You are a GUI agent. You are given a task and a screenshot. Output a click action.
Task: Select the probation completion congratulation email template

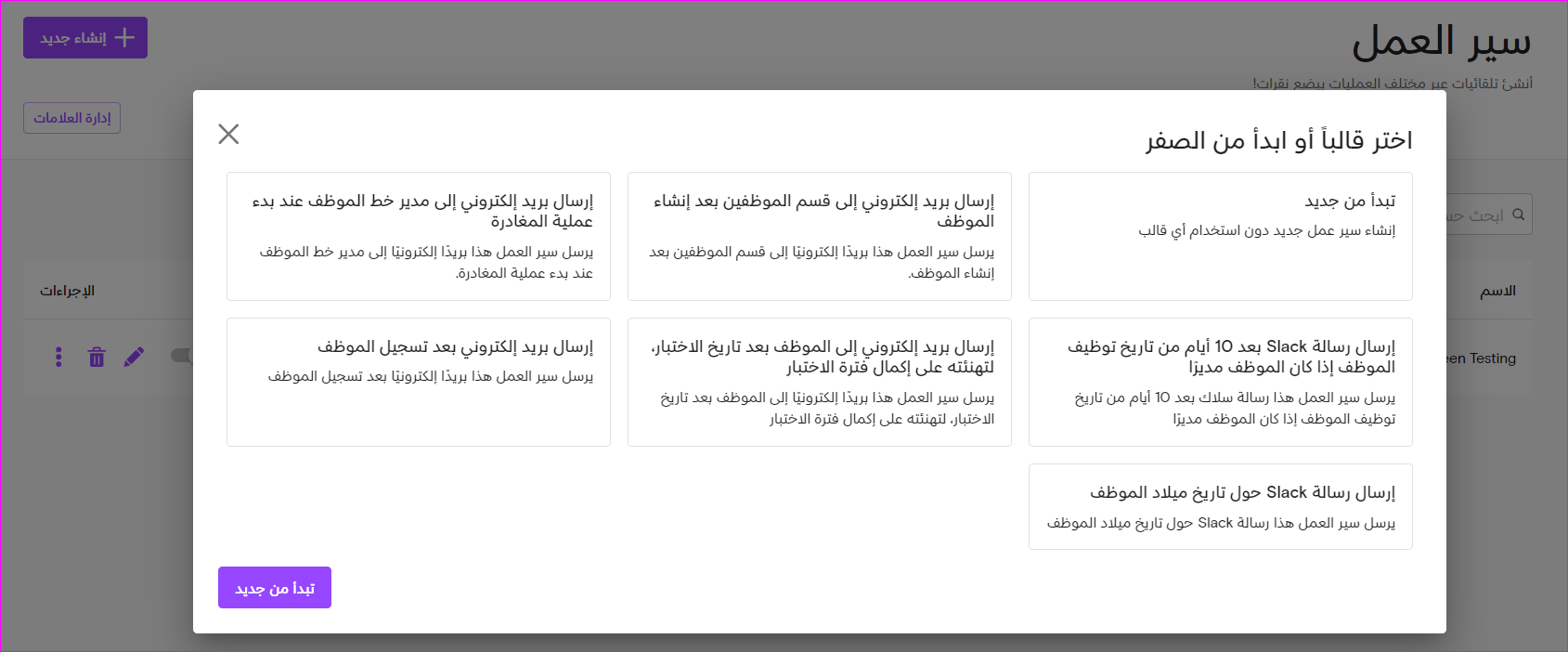819,382
